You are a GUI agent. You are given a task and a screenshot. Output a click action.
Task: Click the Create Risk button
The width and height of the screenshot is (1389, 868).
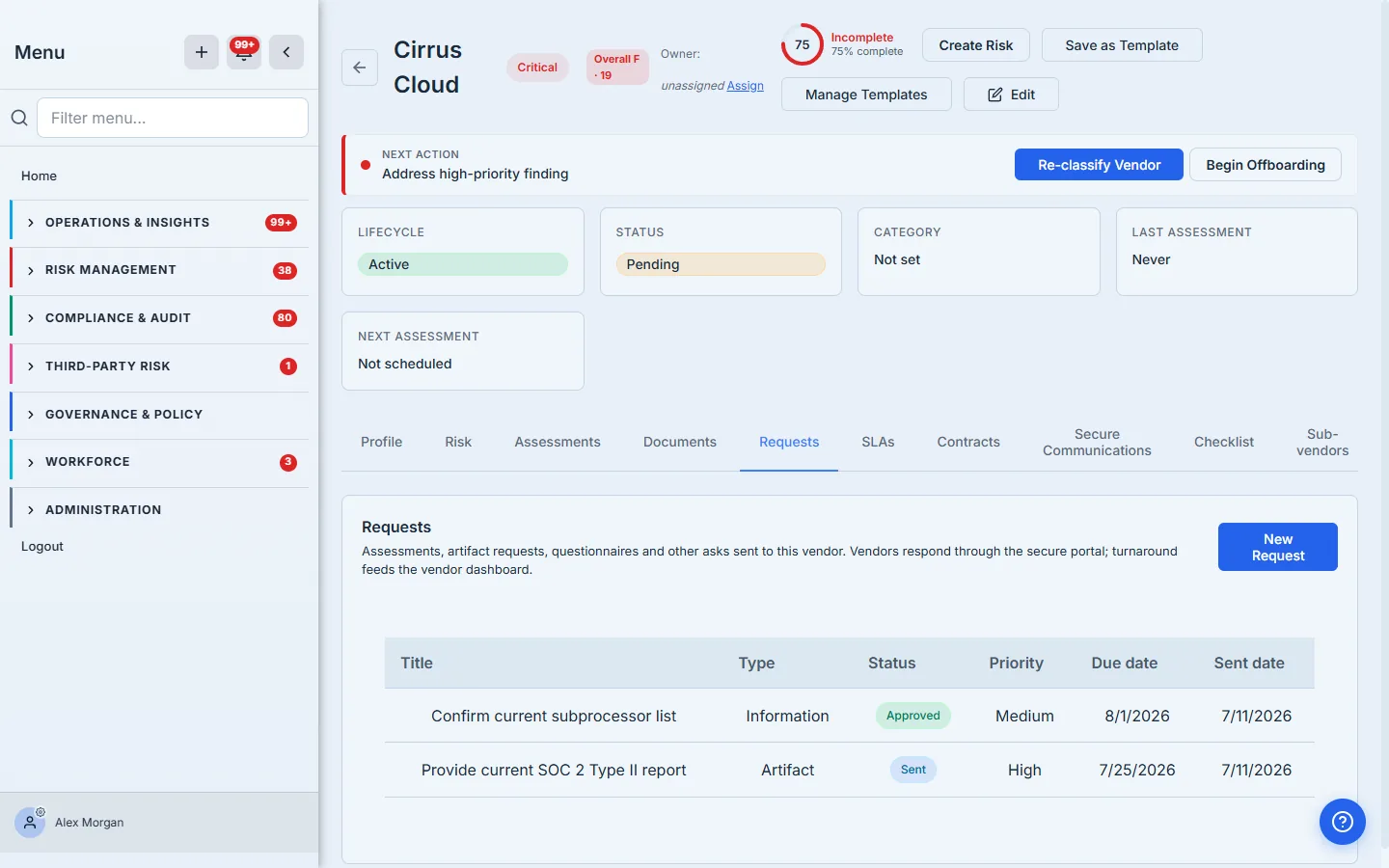pyautogui.click(x=976, y=45)
